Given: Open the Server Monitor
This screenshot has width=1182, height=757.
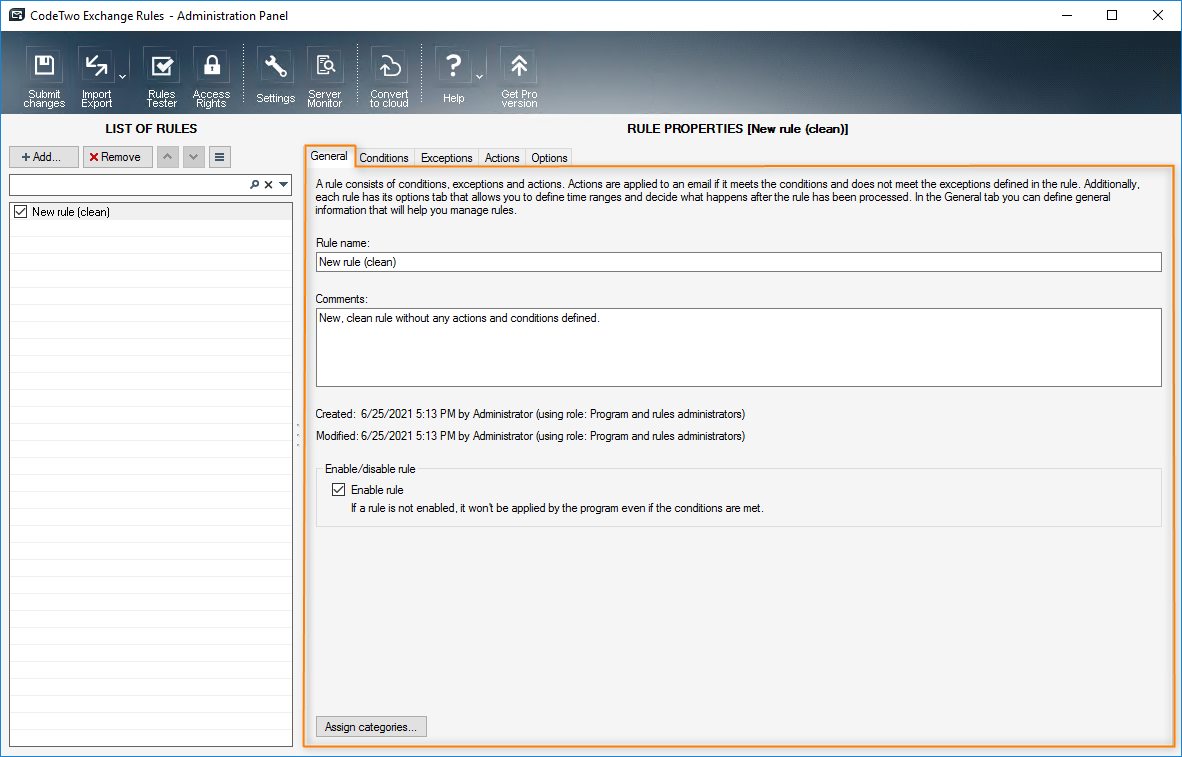Looking at the screenshot, I should (325, 78).
